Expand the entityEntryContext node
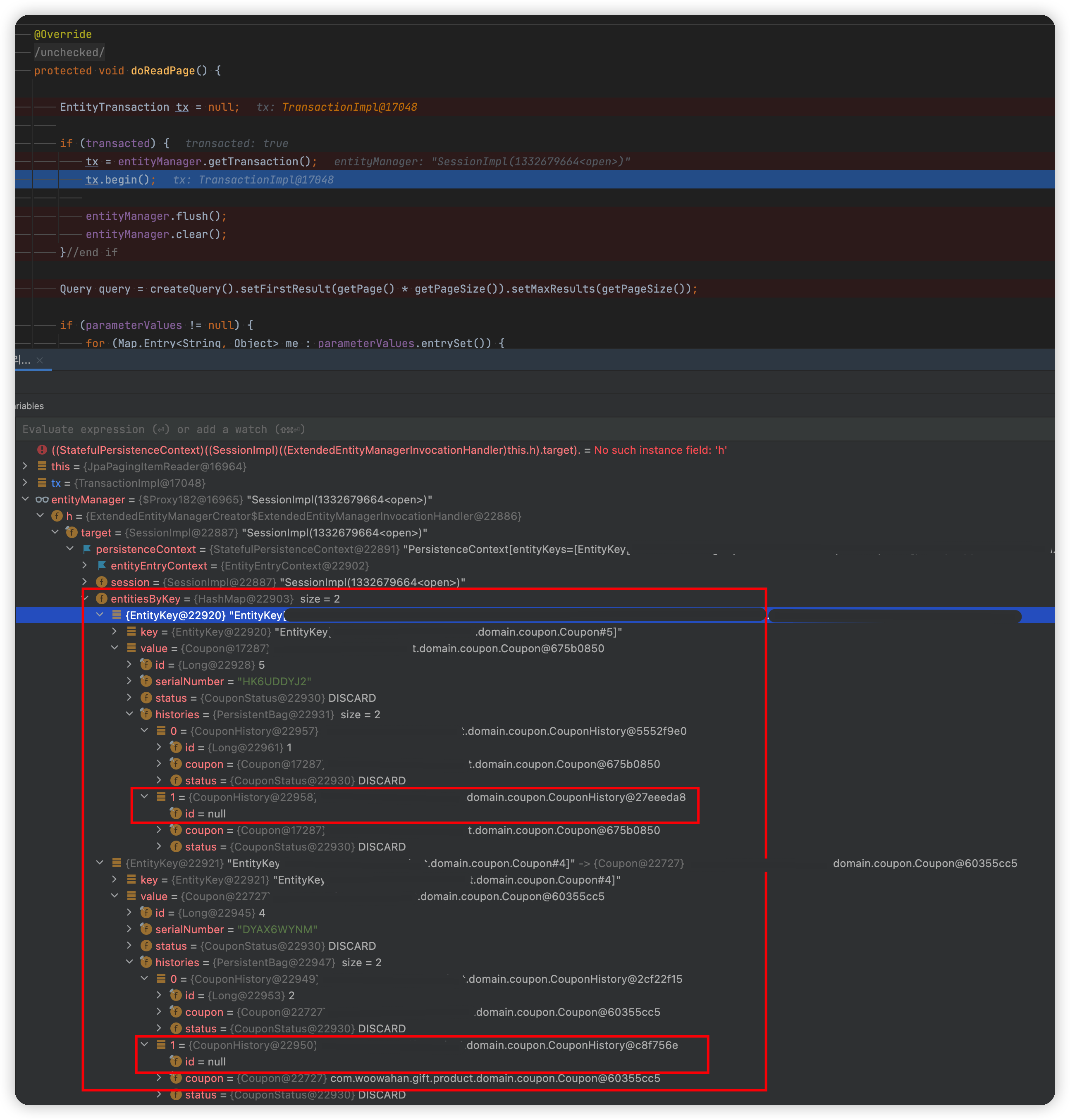Image resolution: width=1070 pixels, height=1120 pixels. tap(84, 566)
